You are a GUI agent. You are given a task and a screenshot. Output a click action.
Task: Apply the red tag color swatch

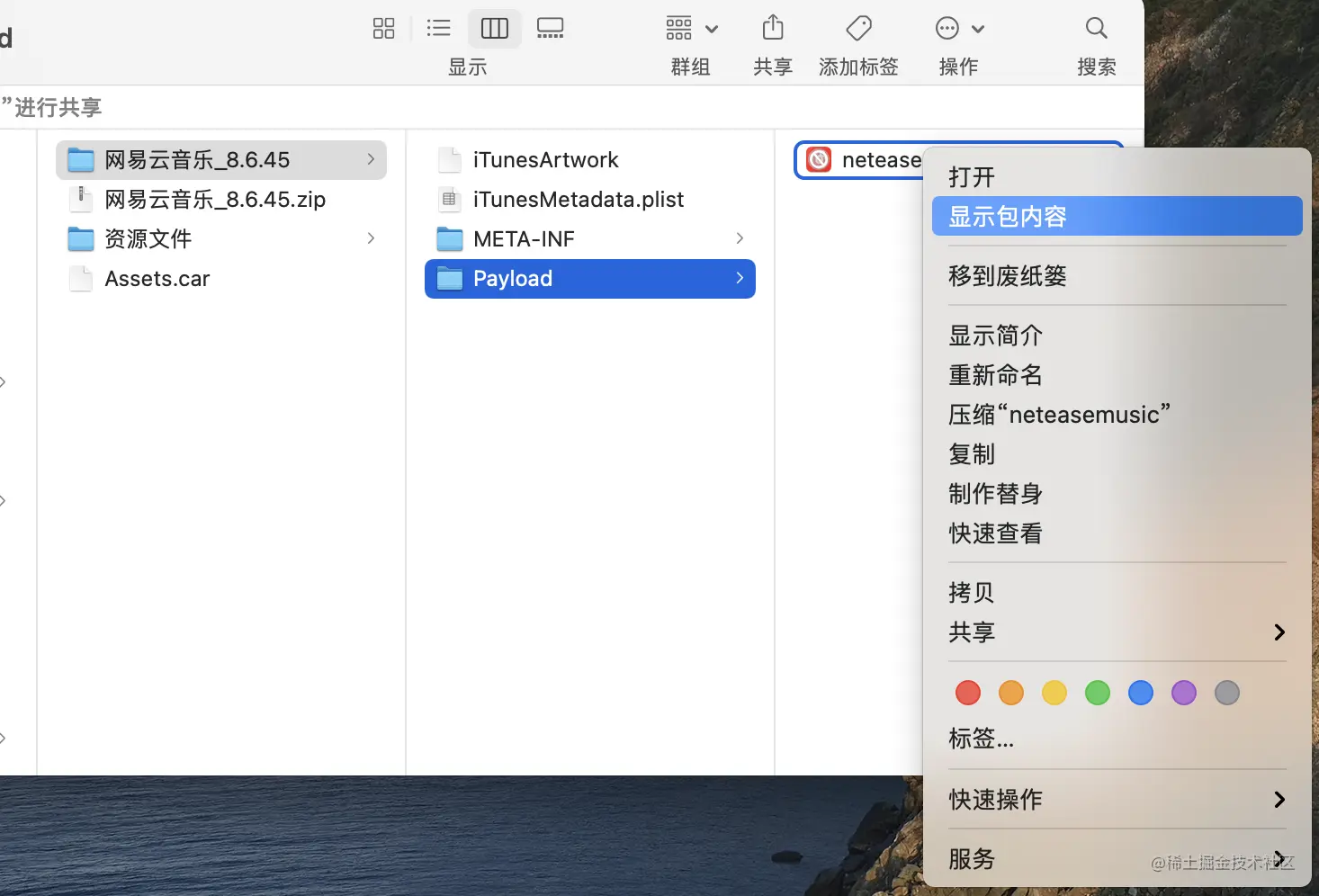967,693
